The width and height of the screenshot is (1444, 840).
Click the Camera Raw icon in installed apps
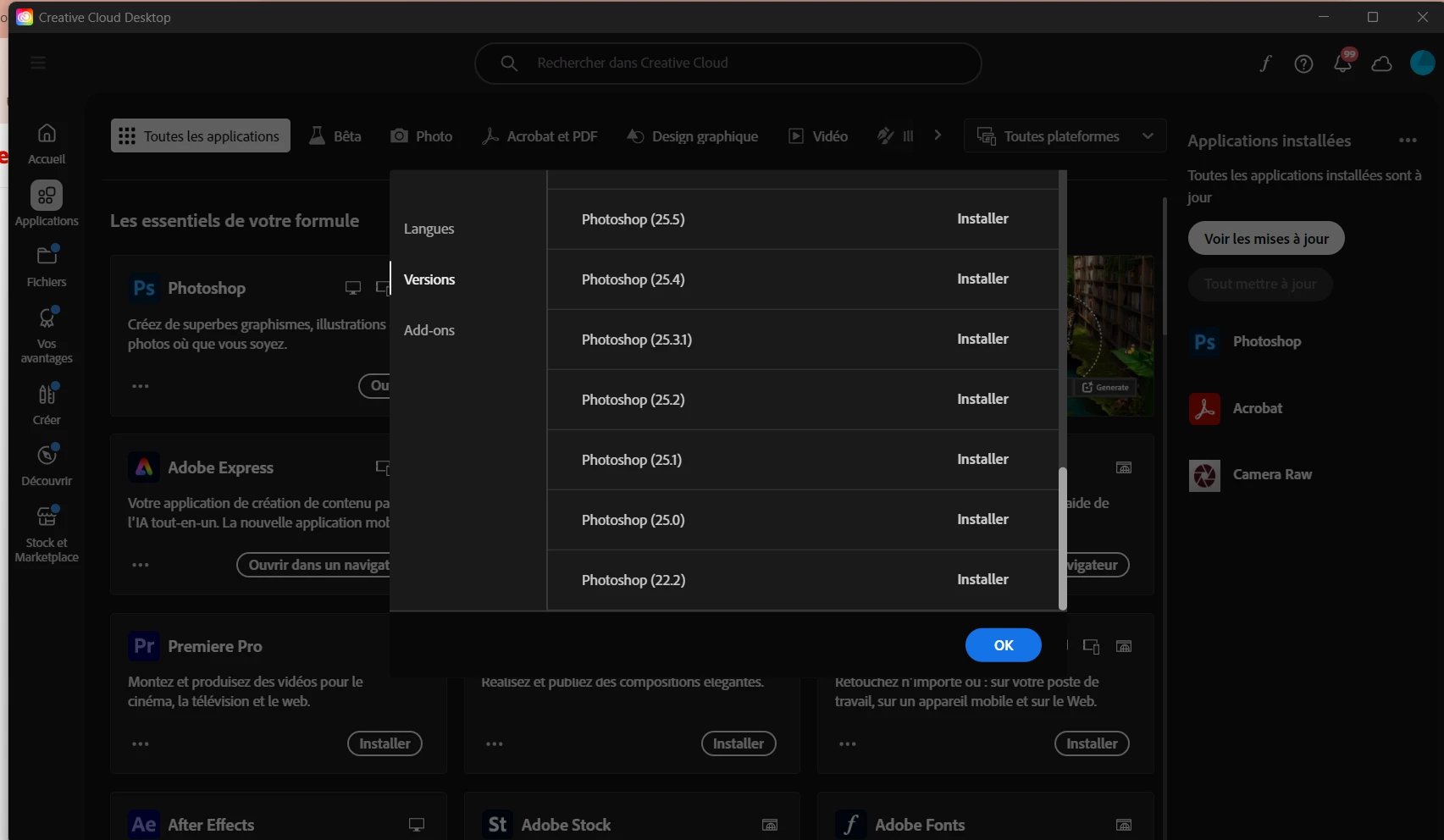pos(1204,476)
